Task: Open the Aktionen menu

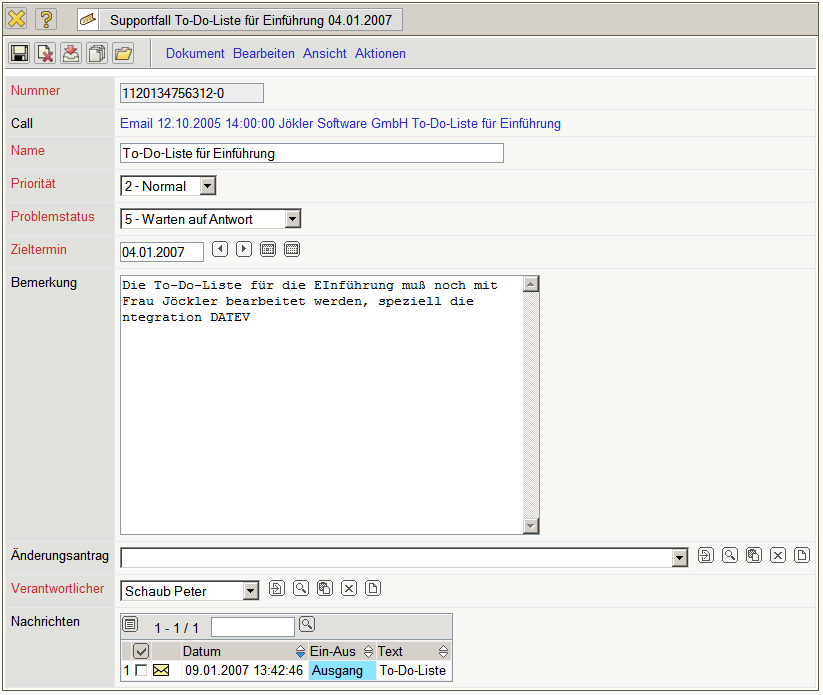Action: [380, 53]
